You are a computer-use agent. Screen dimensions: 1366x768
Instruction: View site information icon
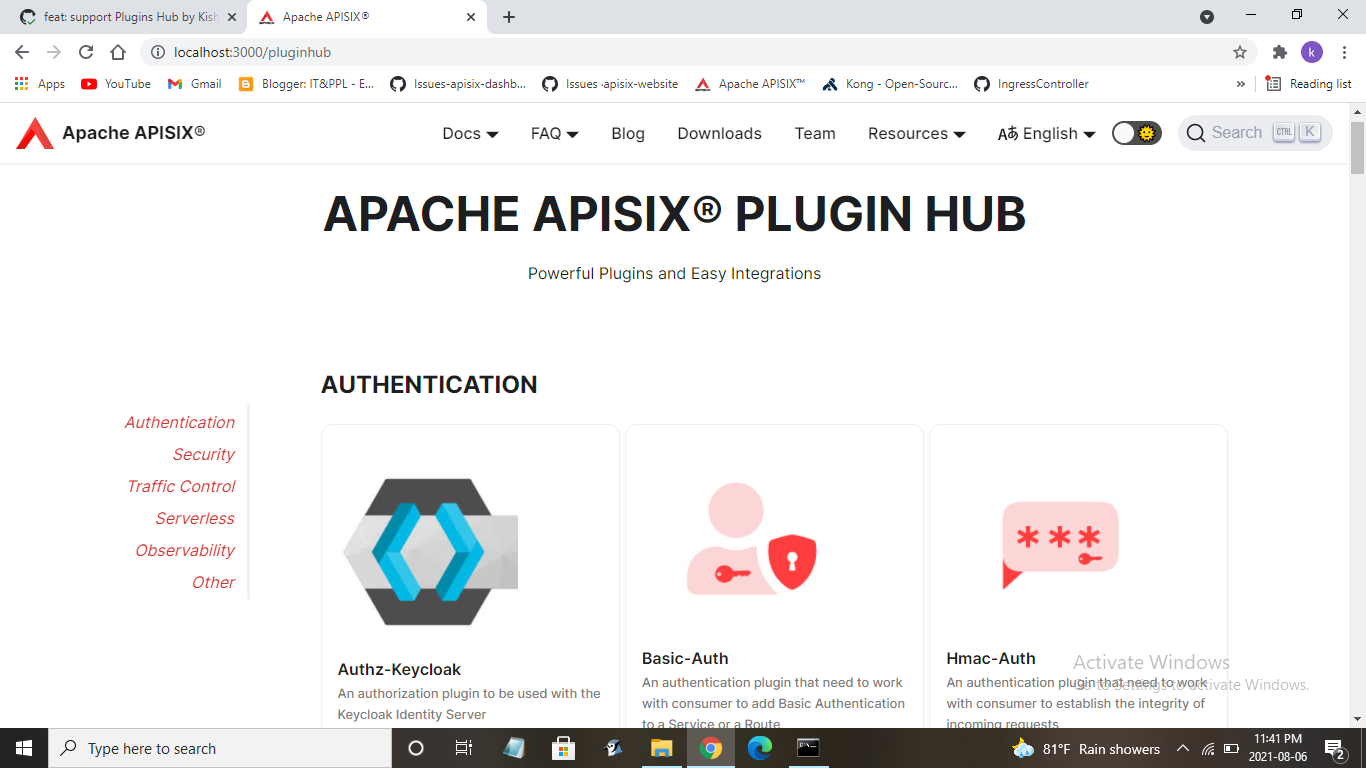click(157, 52)
